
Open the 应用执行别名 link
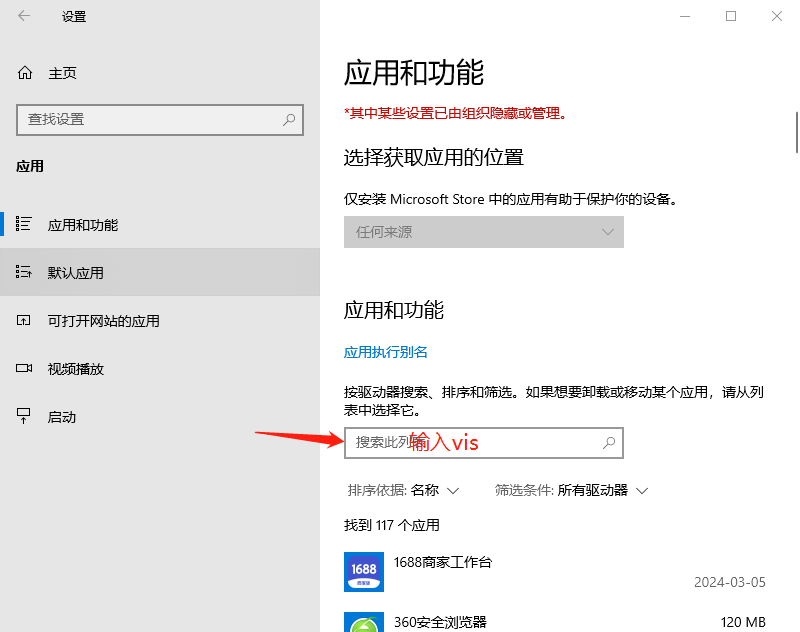[386, 352]
